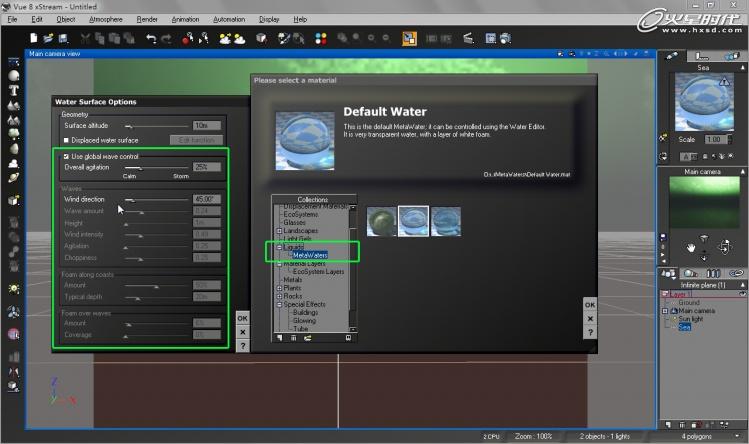749x444 pixels.
Task: Expand the Landscapes collection node
Action: [x=279, y=231]
